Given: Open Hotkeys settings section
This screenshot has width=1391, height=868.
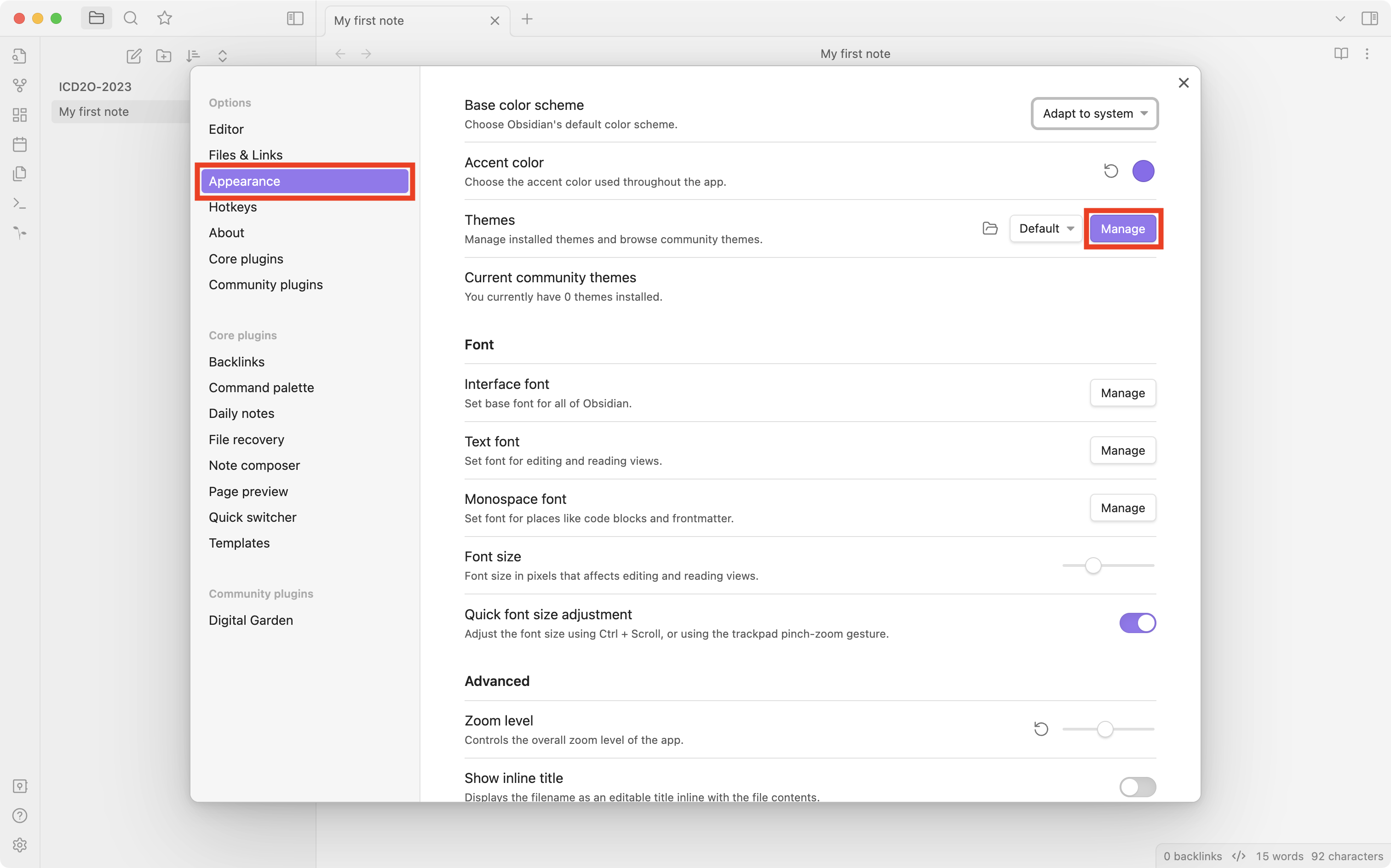Looking at the screenshot, I should pyautogui.click(x=305, y=207).
